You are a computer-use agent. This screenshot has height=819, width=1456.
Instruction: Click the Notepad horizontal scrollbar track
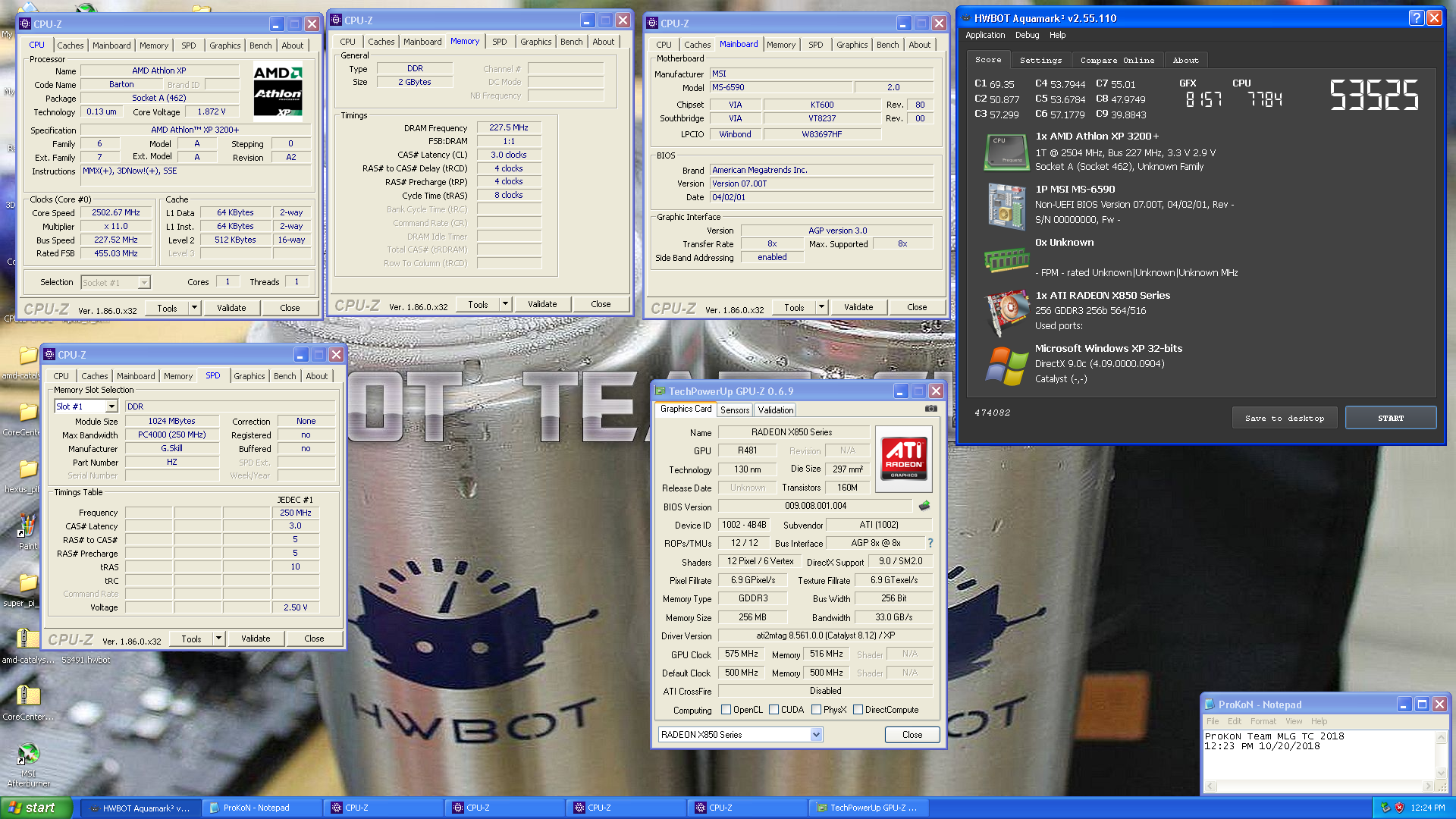point(1319,786)
